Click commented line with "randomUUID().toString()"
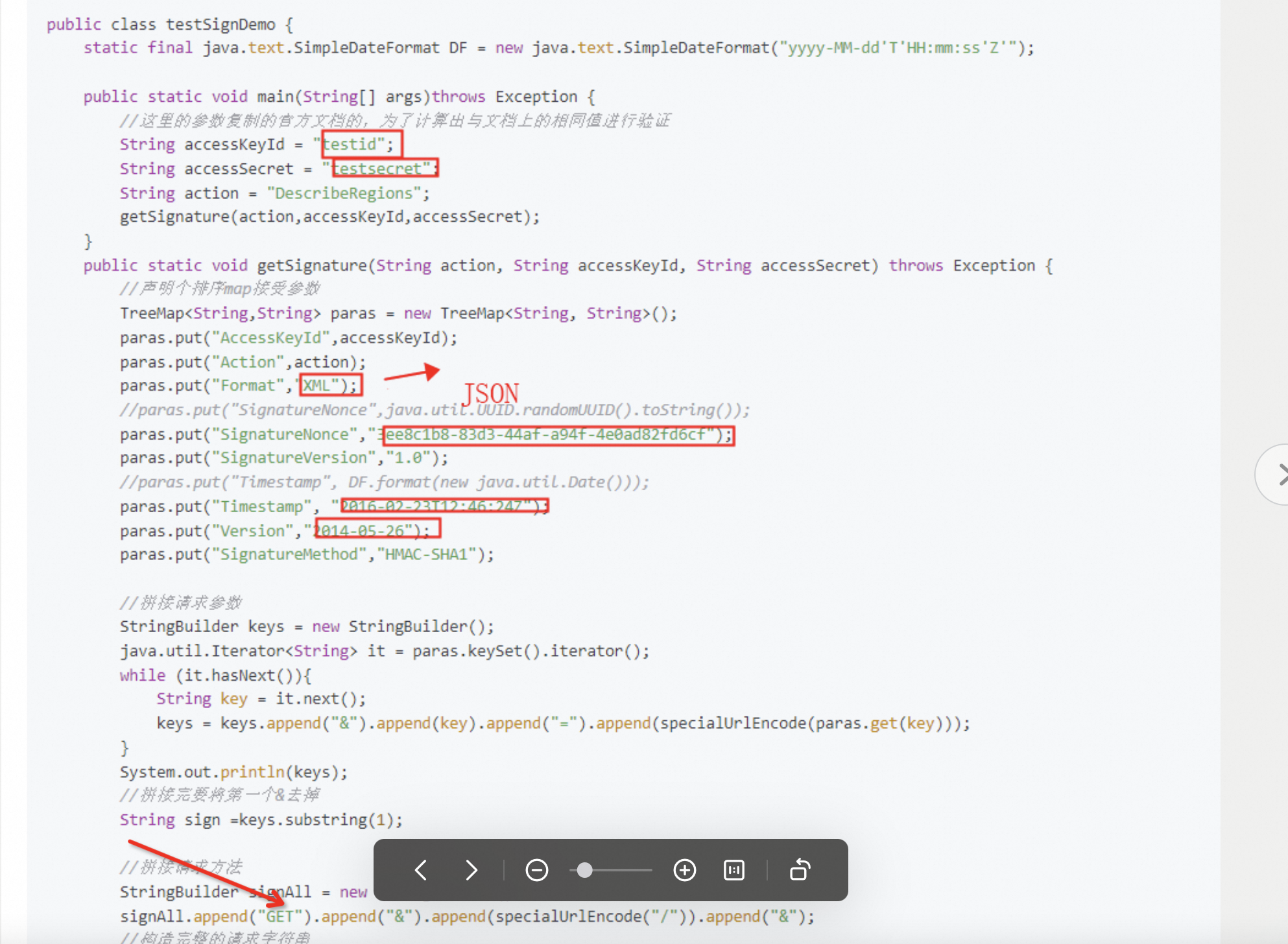The width and height of the screenshot is (1288, 944). point(435,410)
